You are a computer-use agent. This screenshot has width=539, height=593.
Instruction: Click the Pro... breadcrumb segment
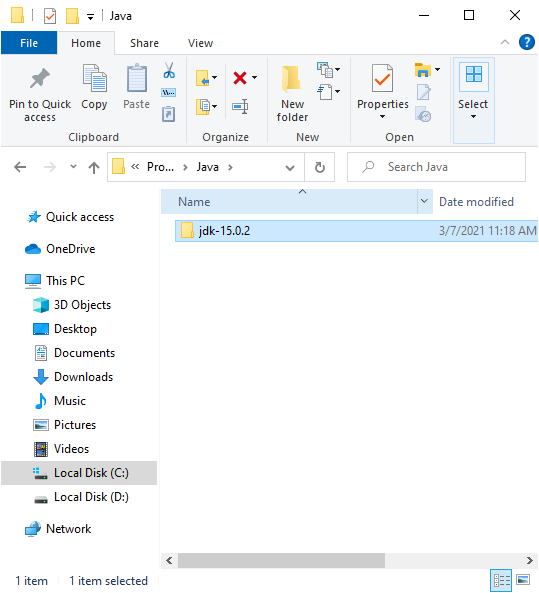(160, 167)
